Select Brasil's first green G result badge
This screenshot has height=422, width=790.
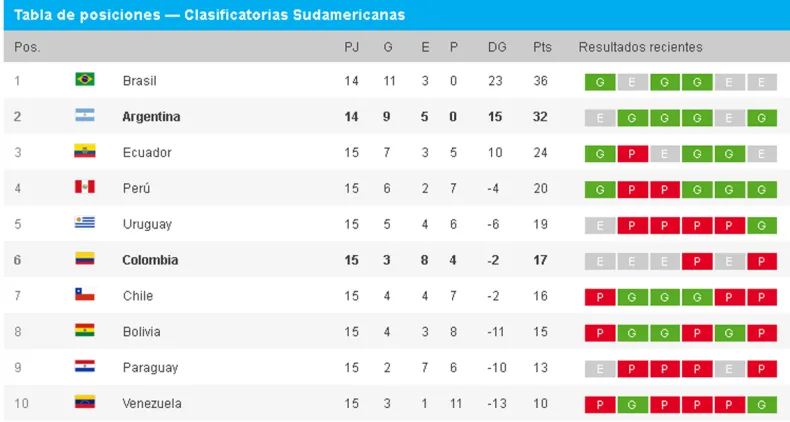pyautogui.click(x=600, y=82)
